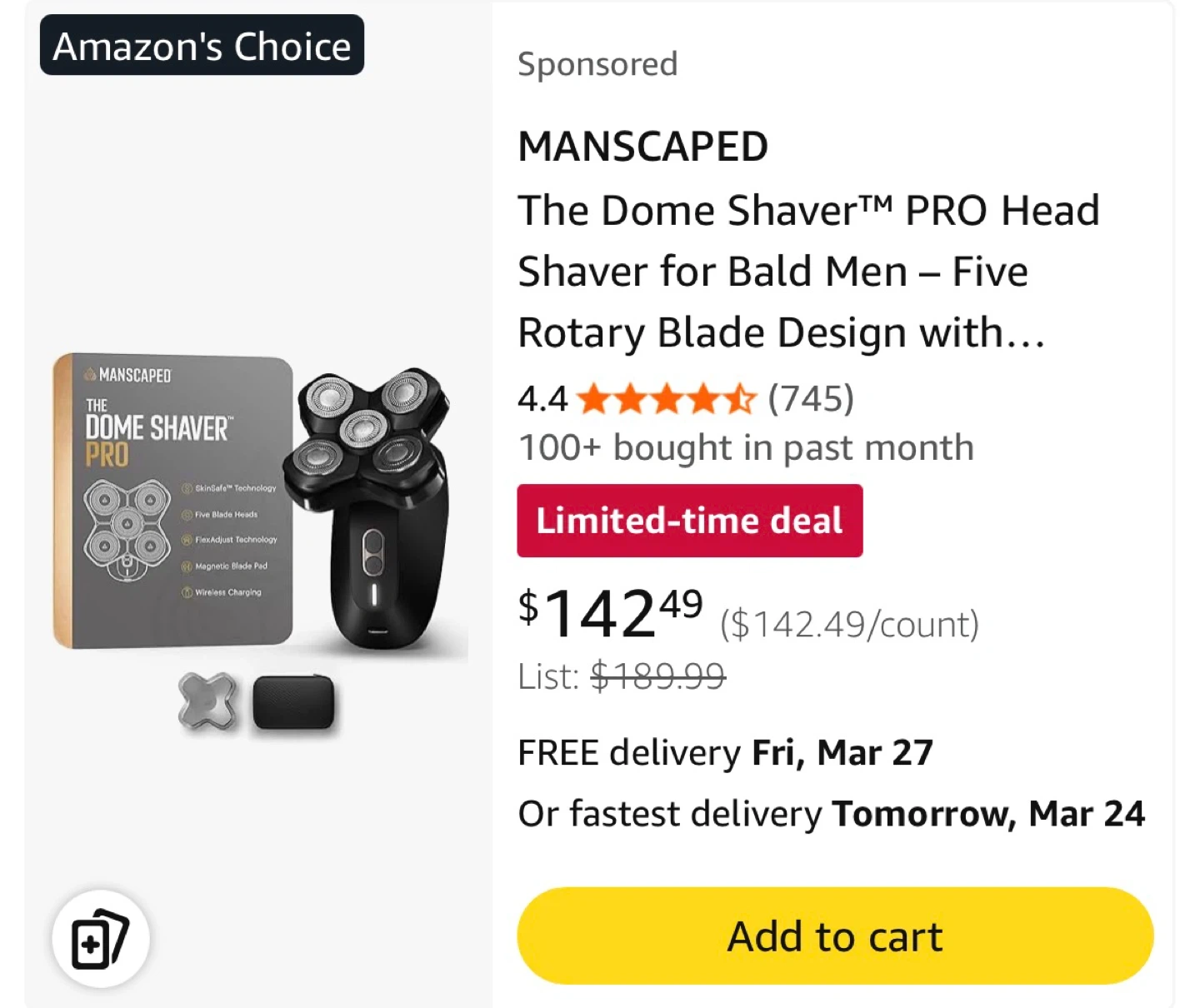Screen dimensions: 1200x1008
Task: Click the 4.4 rating number
Action: 542,399
